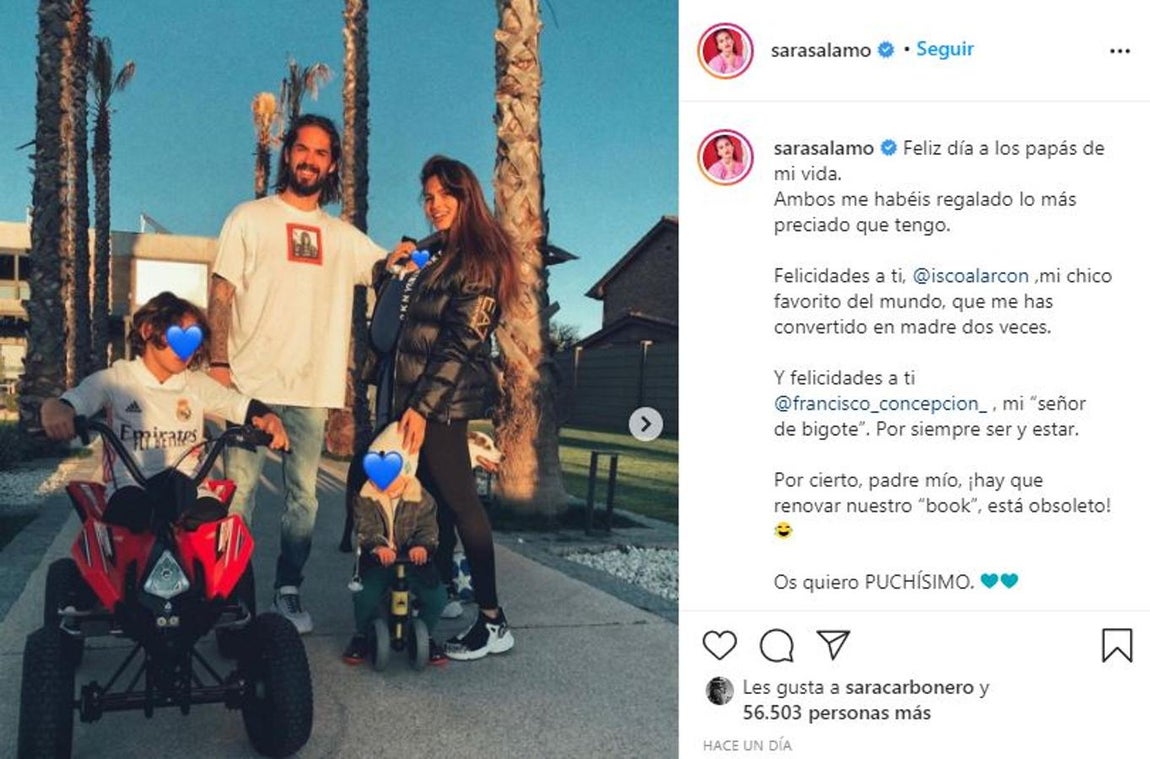Image resolution: width=1150 pixels, height=759 pixels.
Task: Click sarasalamo avatar beside the caption
Action: (x=725, y=157)
